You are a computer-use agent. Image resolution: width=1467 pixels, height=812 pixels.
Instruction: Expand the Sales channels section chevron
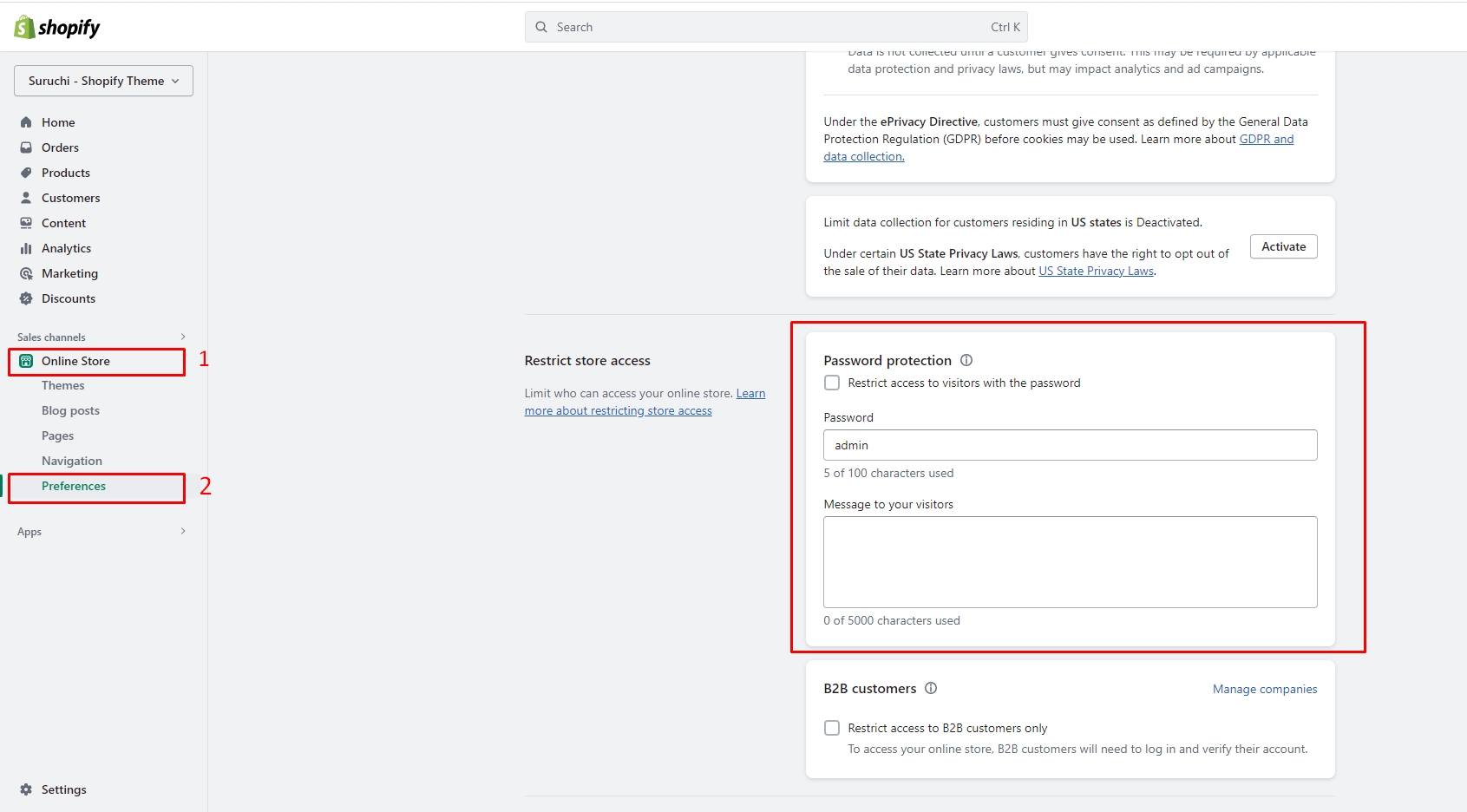pos(183,337)
